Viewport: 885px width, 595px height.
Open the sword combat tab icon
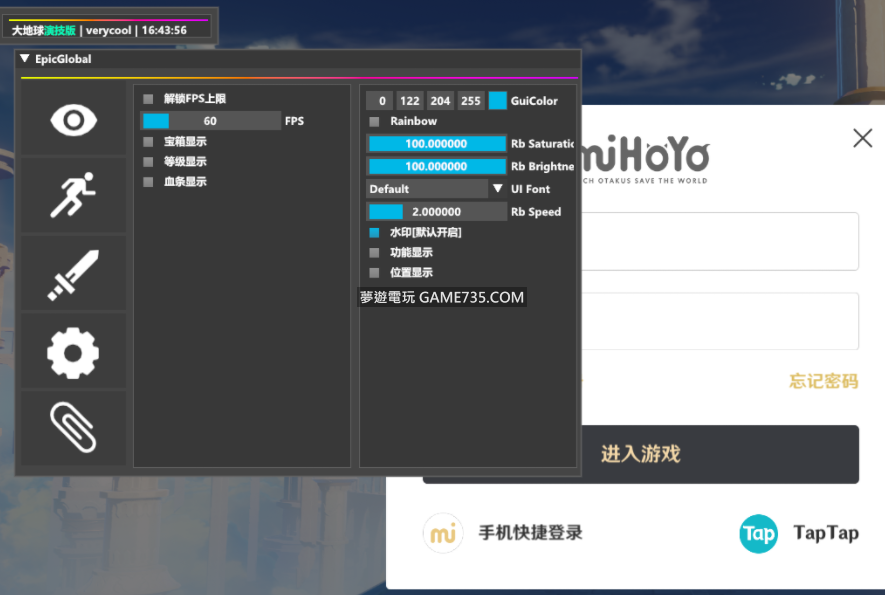73,274
